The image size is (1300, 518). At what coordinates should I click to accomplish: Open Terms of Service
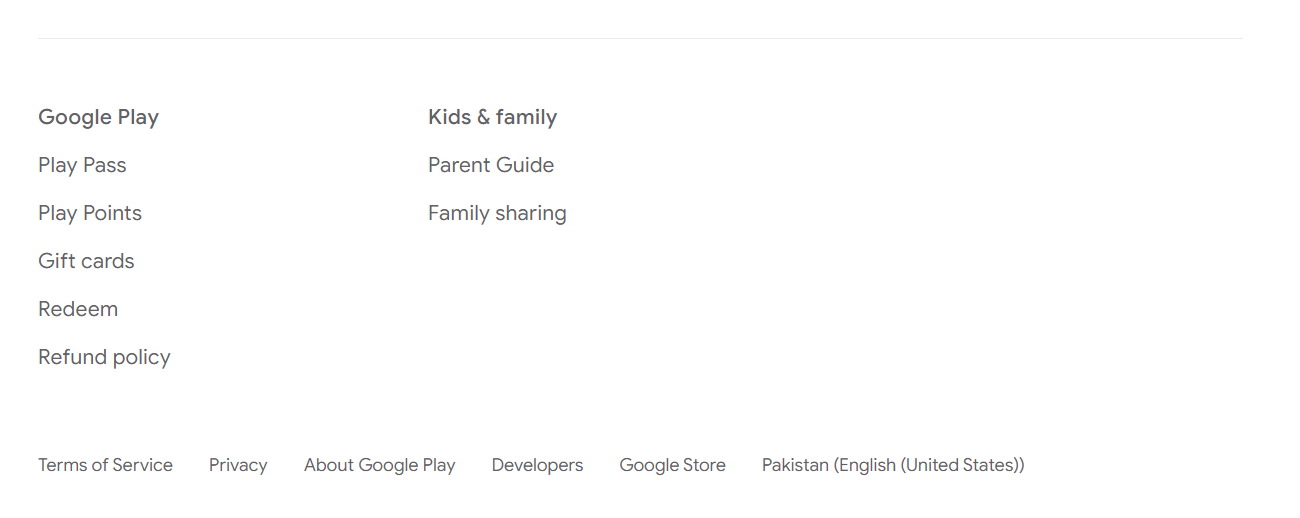105,465
